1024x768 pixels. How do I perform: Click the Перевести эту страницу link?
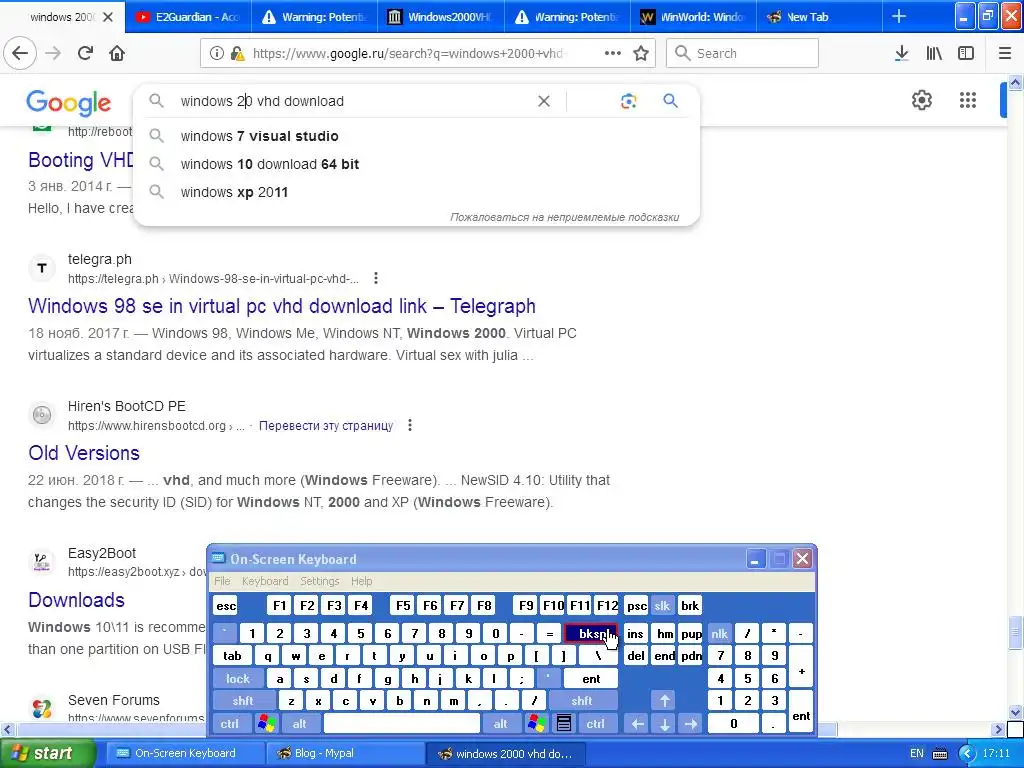click(326, 426)
